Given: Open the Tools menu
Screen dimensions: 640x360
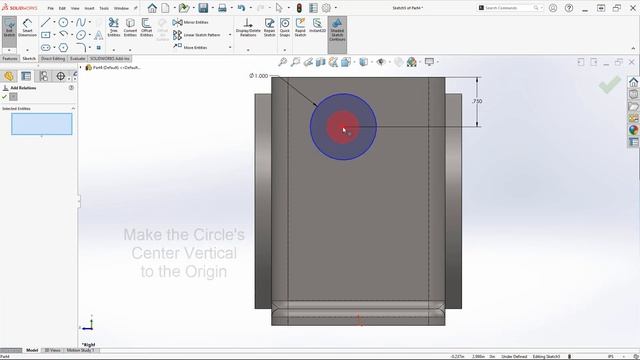Looking at the screenshot, I should pyautogui.click(x=104, y=8).
